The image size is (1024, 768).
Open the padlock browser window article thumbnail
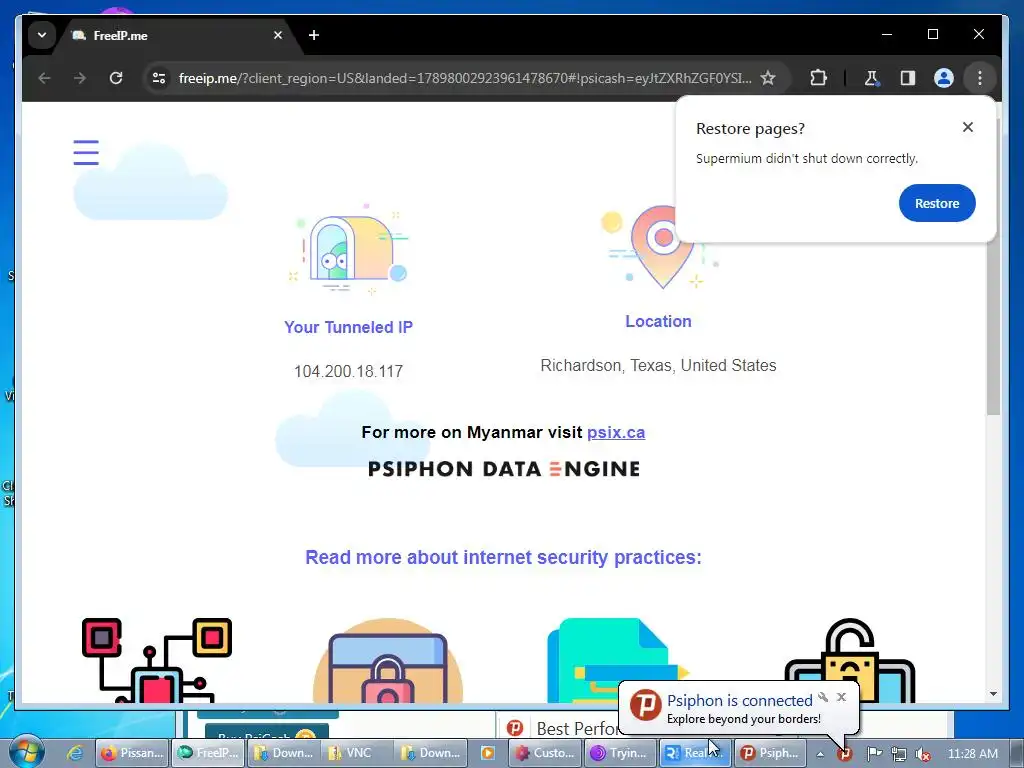coord(388,660)
